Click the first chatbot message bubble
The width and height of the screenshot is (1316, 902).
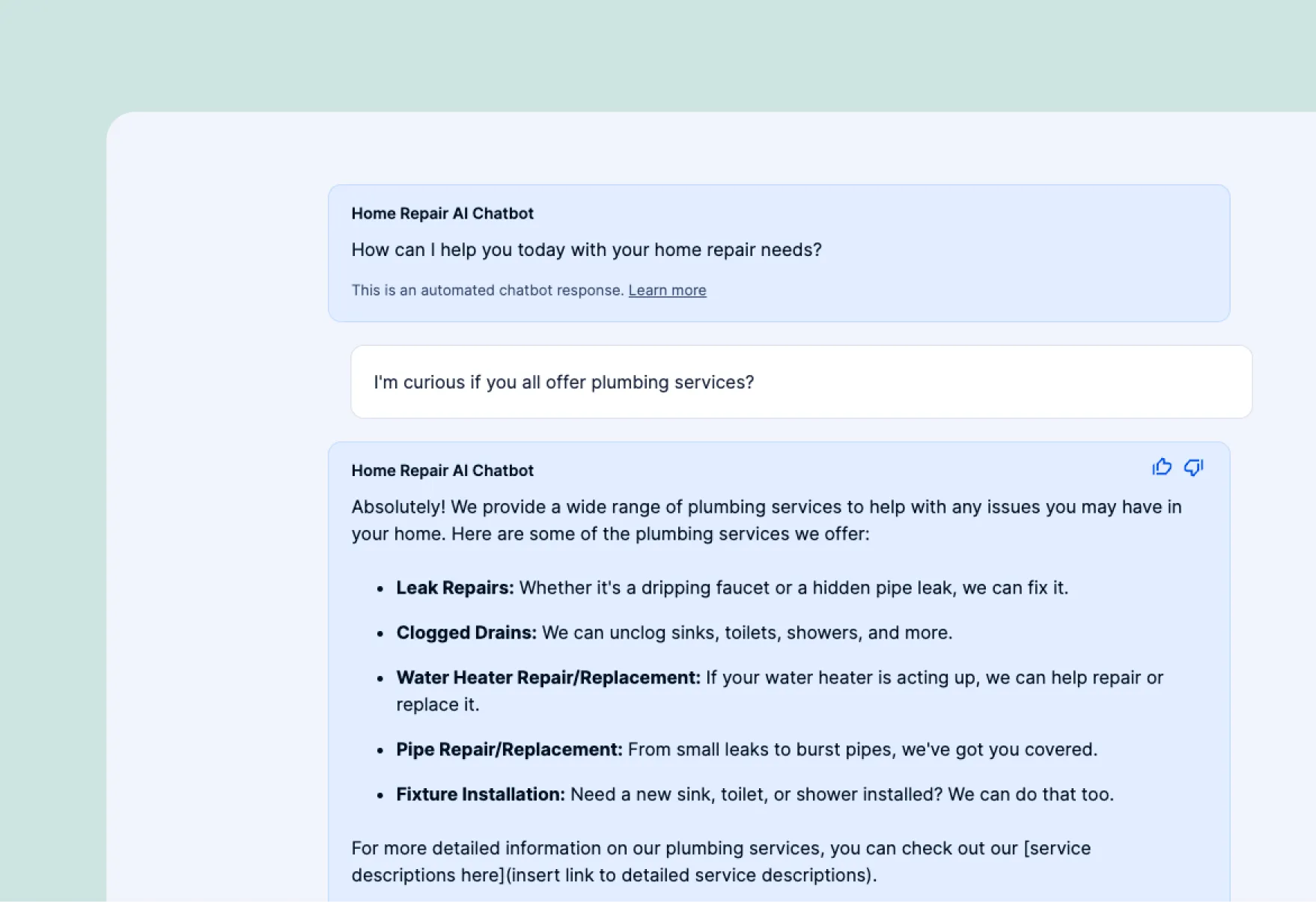(779, 254)
